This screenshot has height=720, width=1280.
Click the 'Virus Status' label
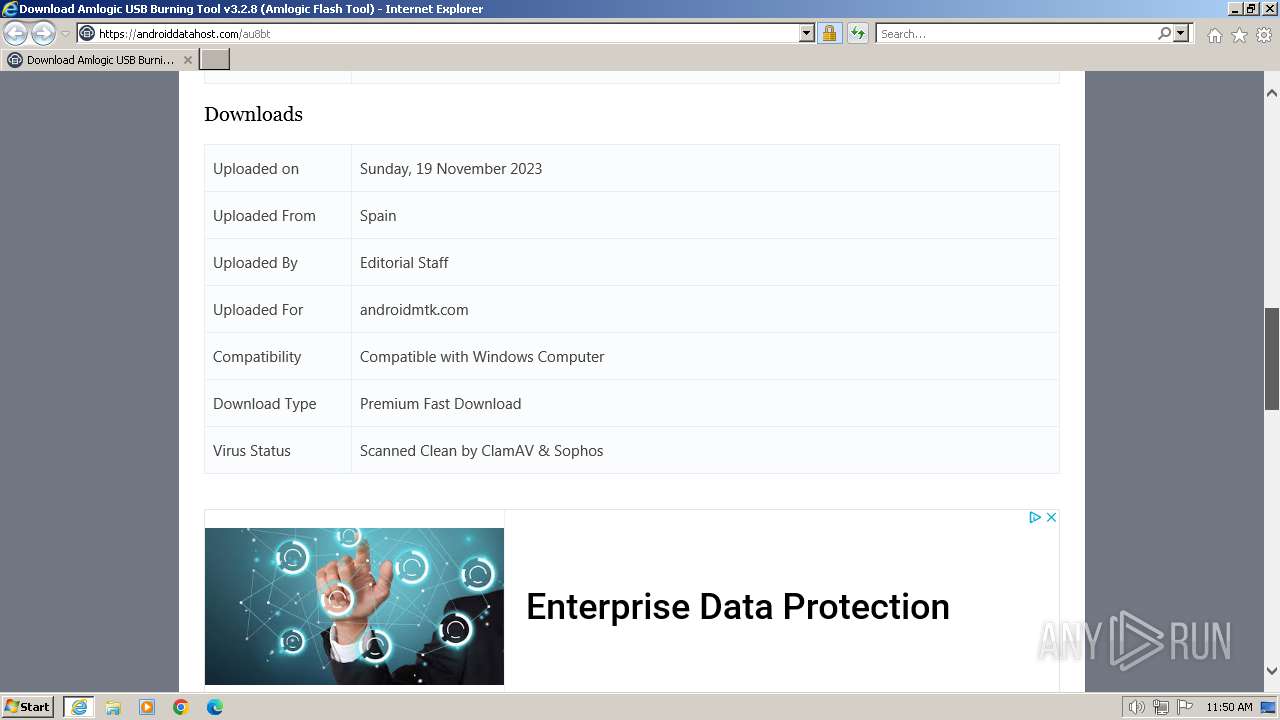point(251,450)
